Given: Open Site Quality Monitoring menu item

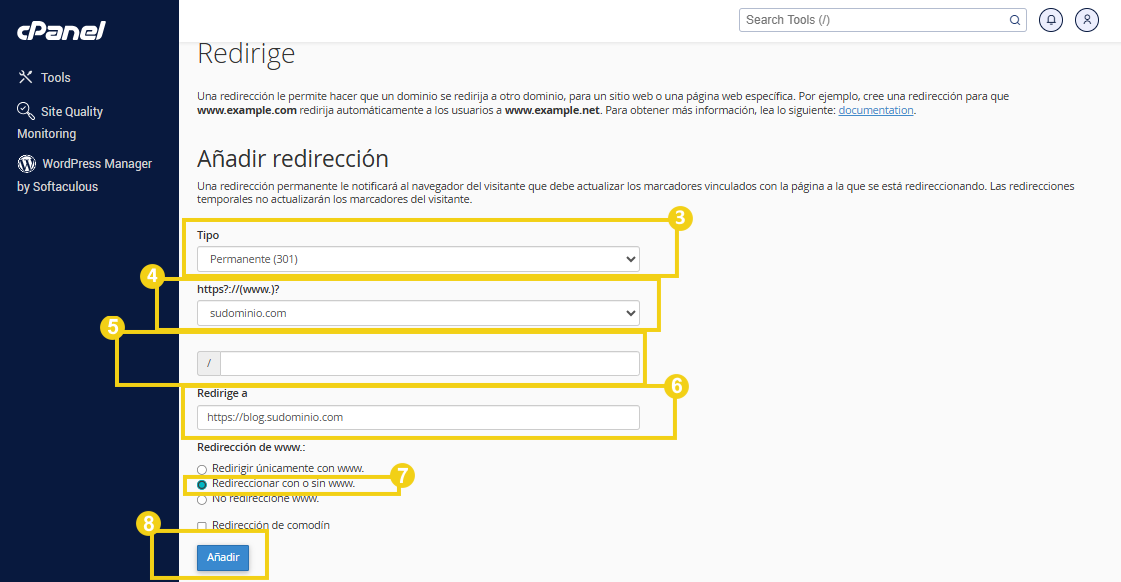Looking at the screenshot, I should (71, 112).
